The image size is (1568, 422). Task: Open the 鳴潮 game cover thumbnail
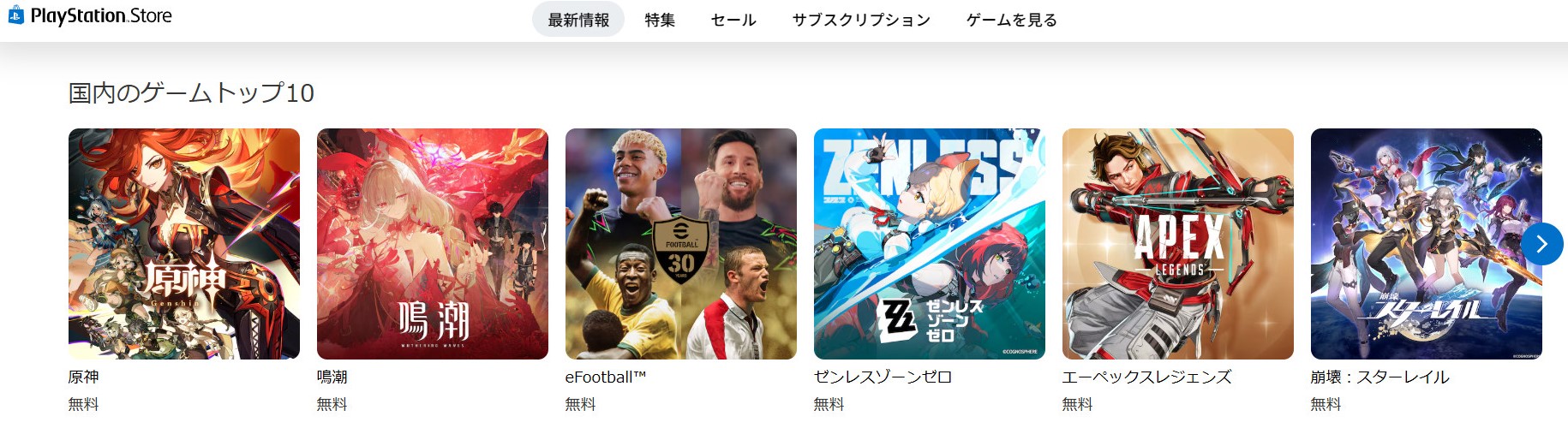point(433,244)
